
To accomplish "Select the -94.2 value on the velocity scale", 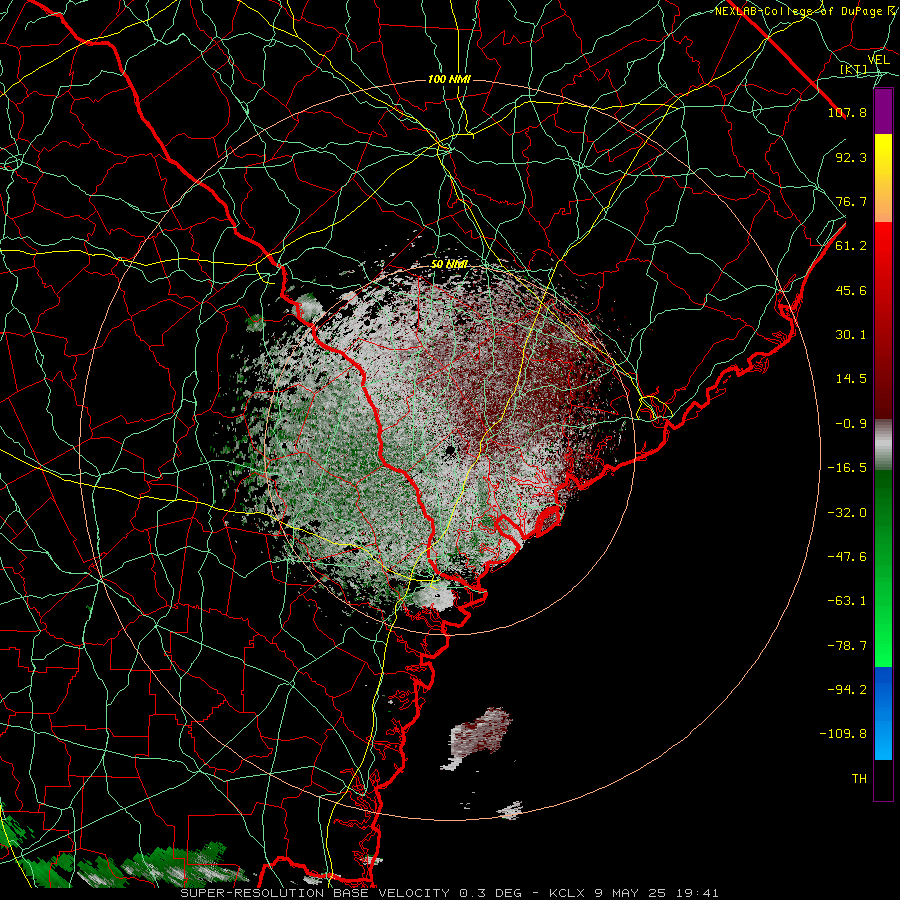I will coord(847,689).
